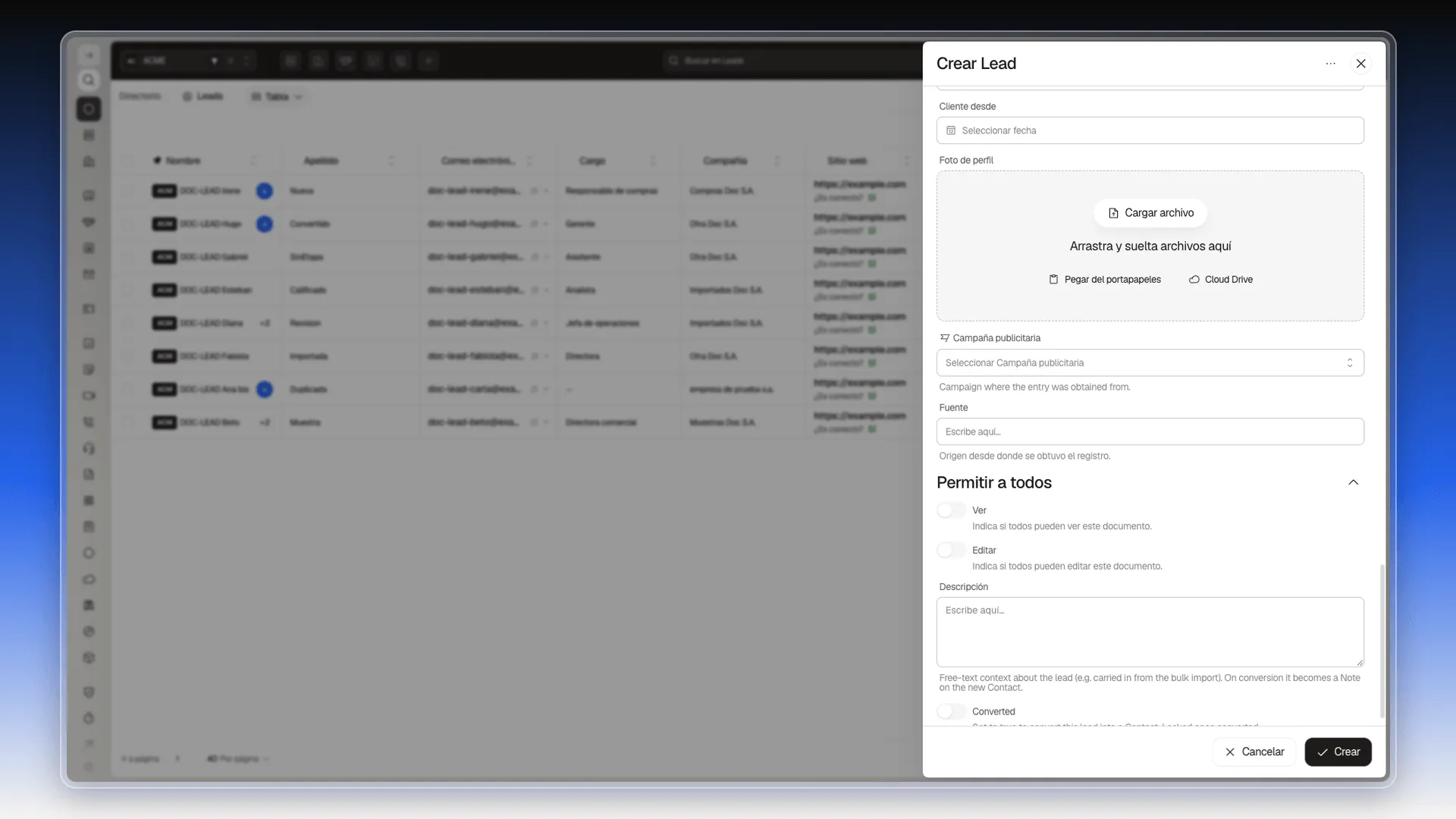The image size is (1456, 819).
Task: Open the highlighted active module icon in sidebar
Action: point(89,109)
